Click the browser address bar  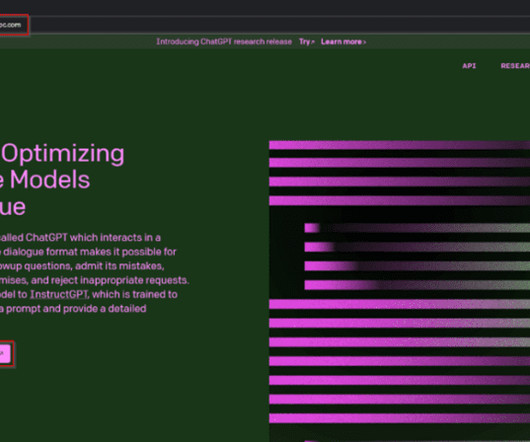[x=265, y=25]
